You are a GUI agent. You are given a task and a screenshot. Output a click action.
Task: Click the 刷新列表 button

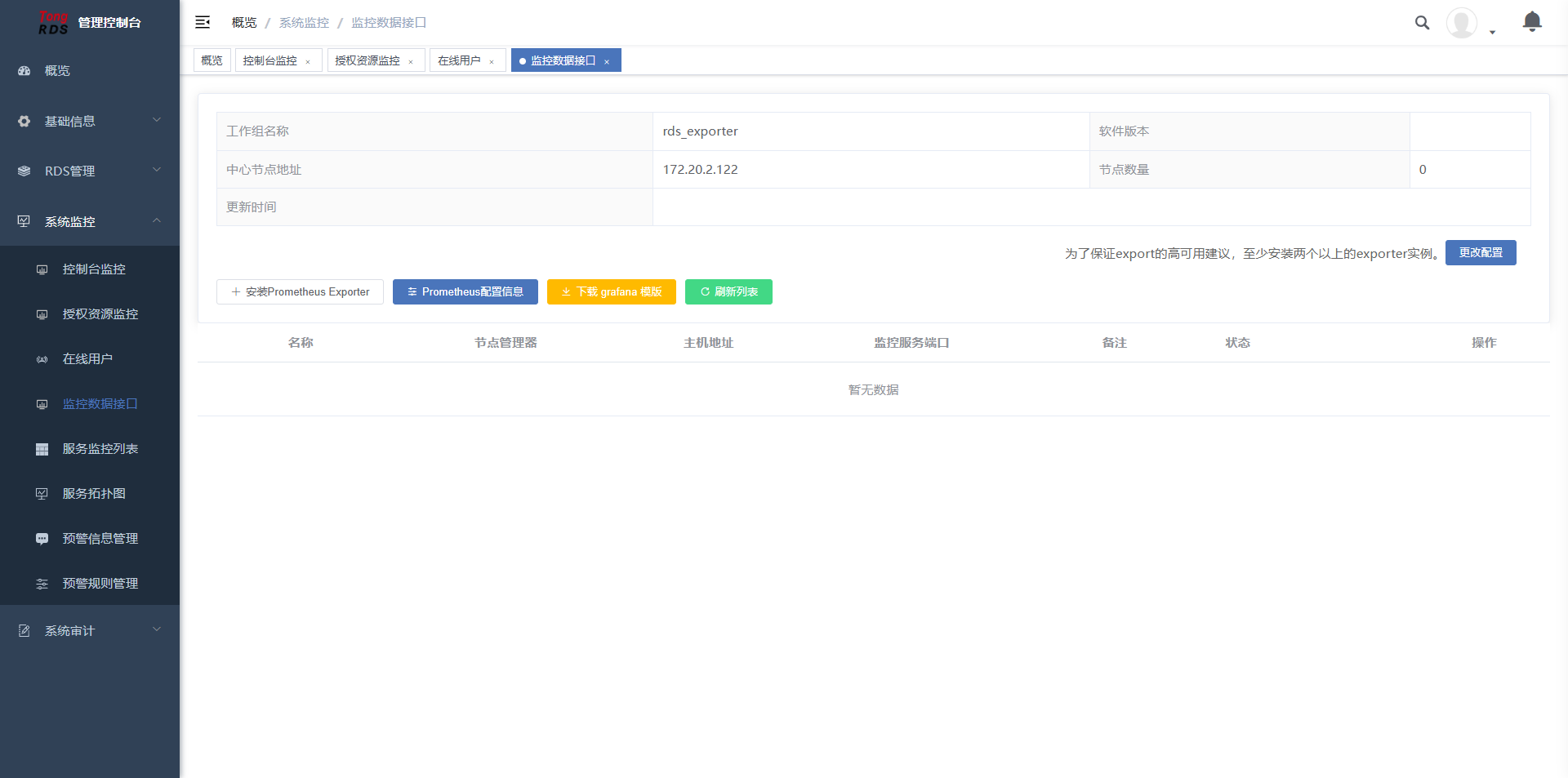(728, 292)
